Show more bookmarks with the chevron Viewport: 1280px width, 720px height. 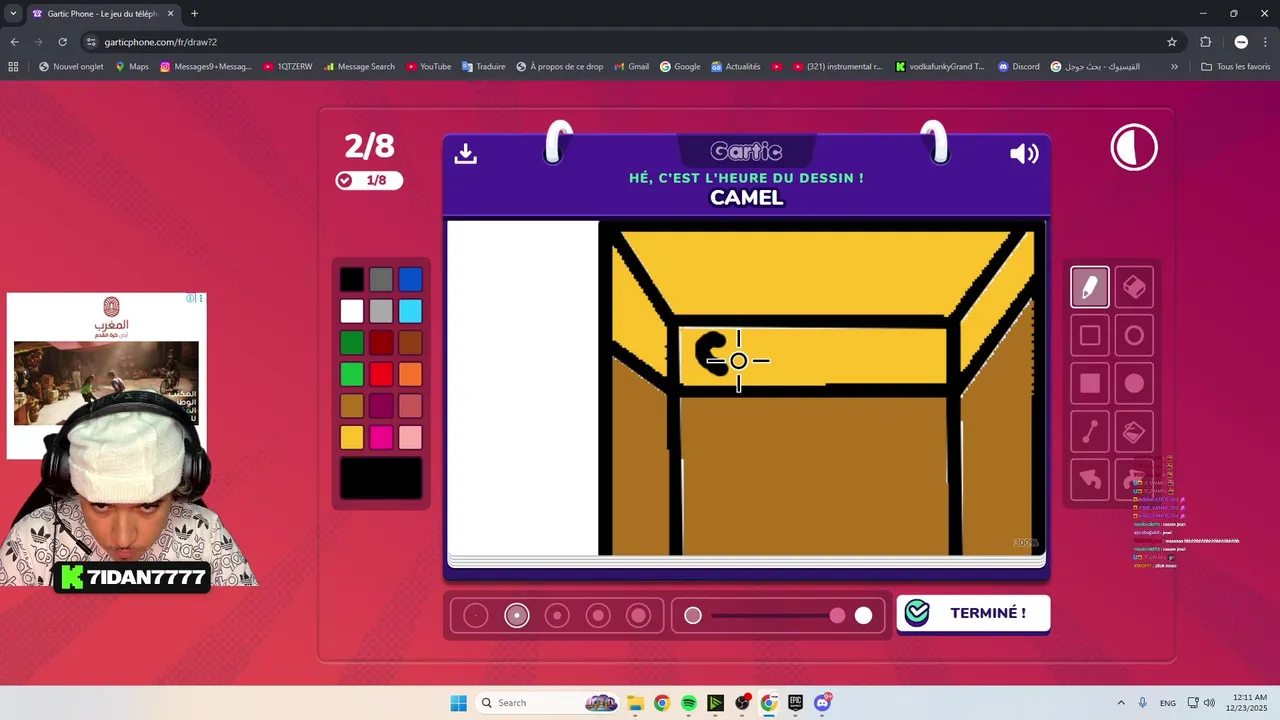point(1174,67)
